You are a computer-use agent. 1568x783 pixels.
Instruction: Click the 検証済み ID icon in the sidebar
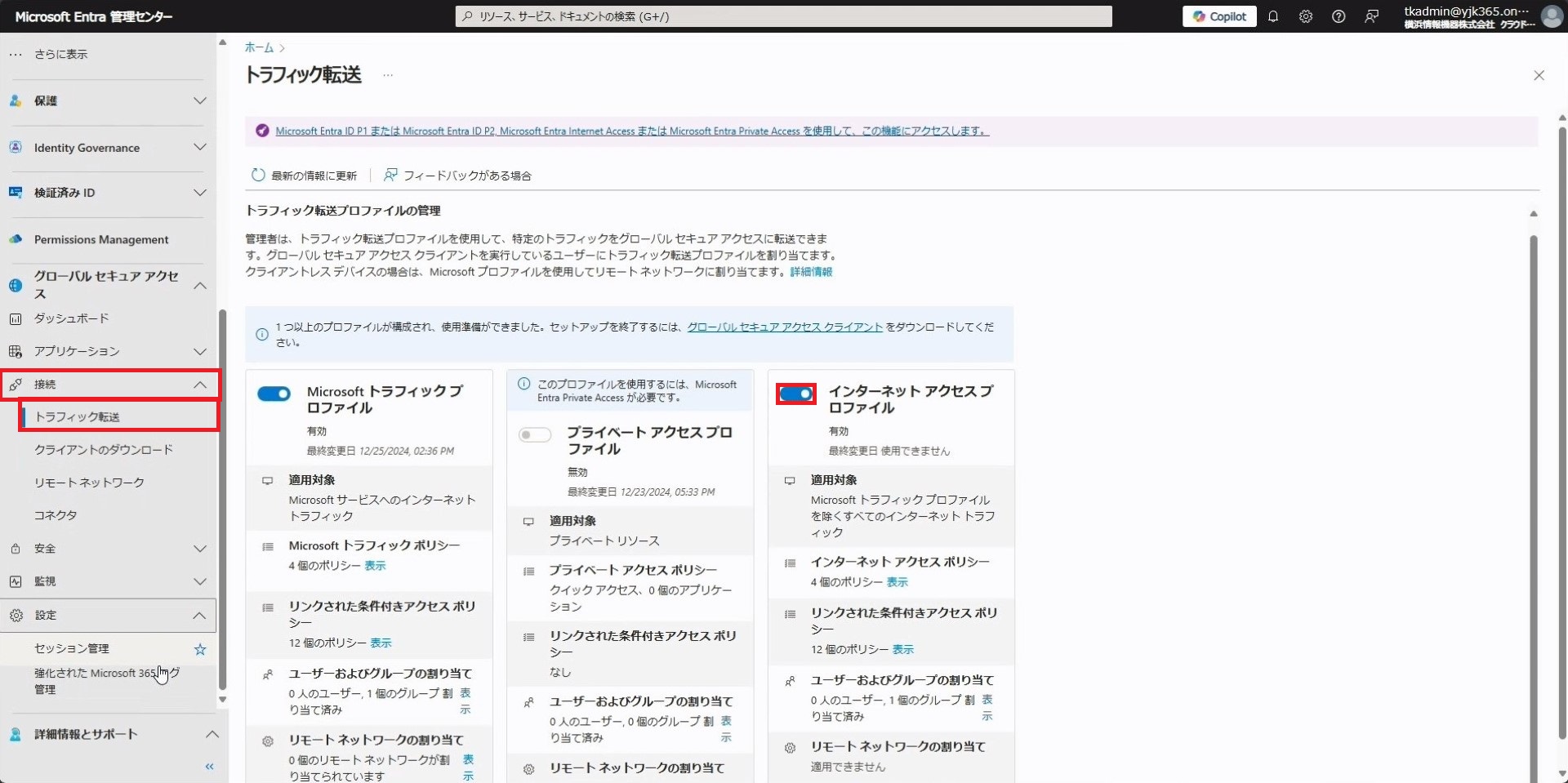(16, 193)
